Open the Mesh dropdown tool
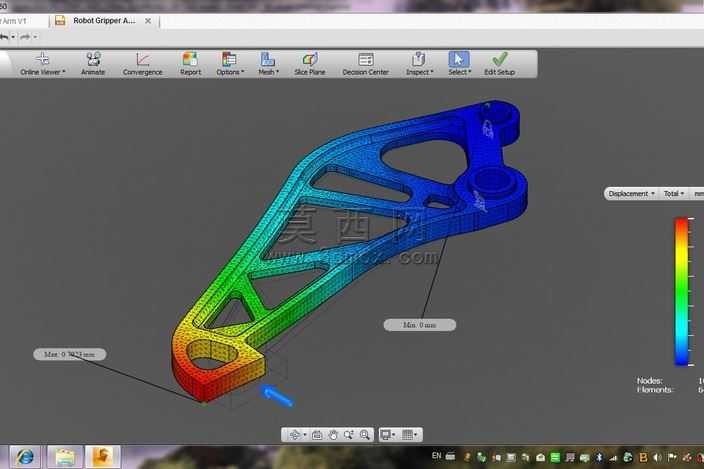704x469 pixels. [x=268, y=63]
